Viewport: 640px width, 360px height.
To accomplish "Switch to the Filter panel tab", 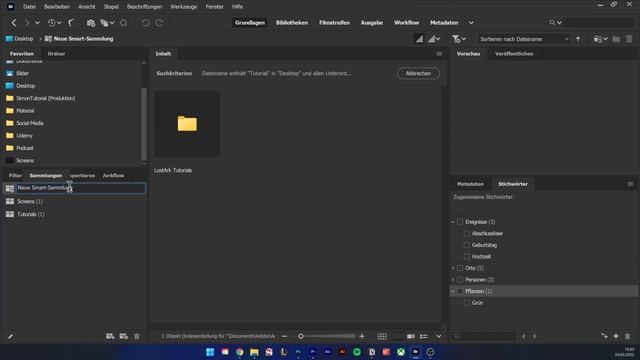I will pos(15,176).
